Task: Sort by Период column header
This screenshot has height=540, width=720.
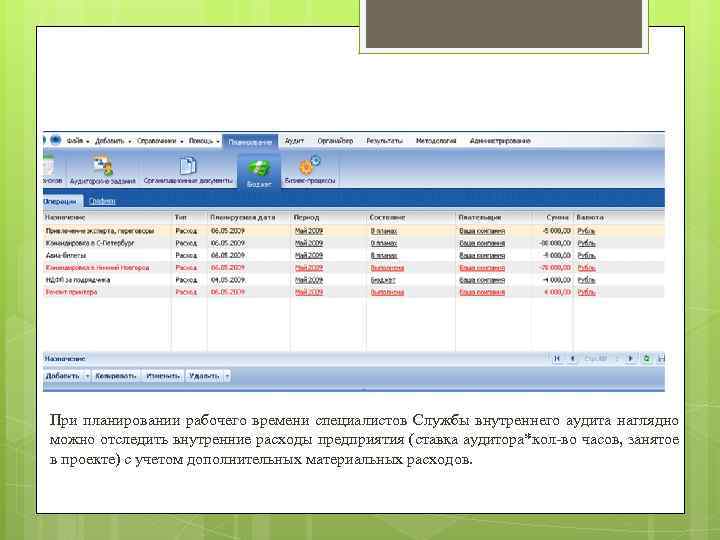Action: pos(328,217)
